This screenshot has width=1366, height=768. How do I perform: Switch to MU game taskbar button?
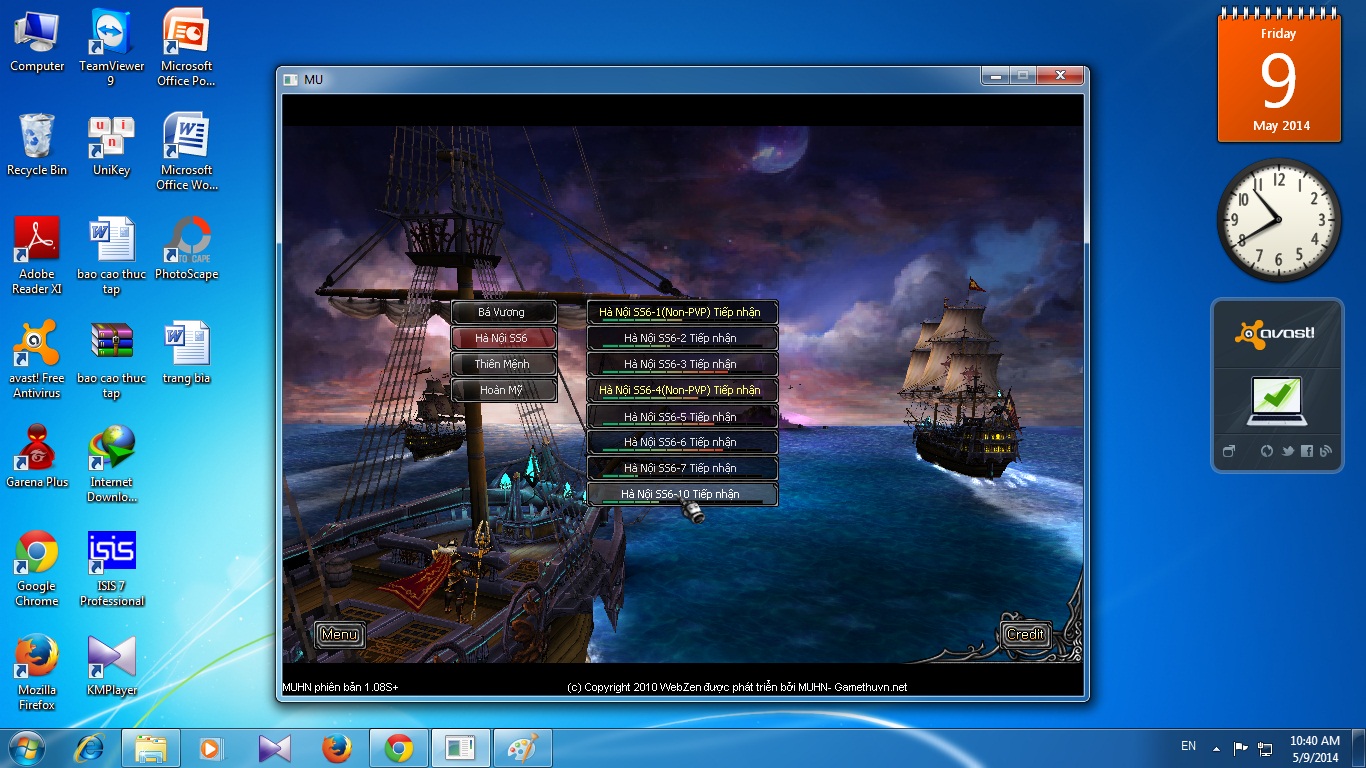click(461, 748)
